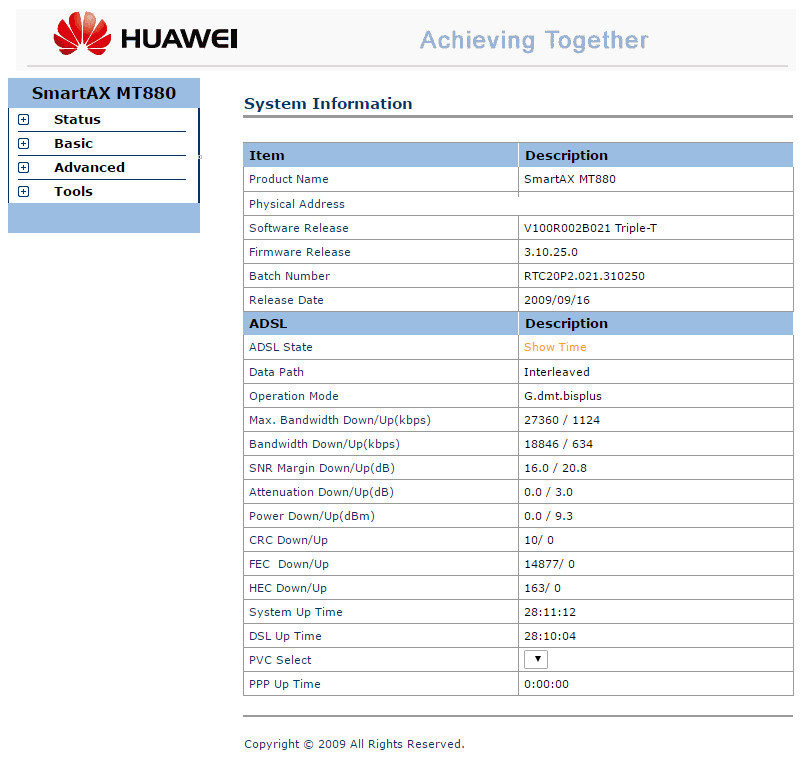Select the System Up Time label
The image size is (802, 760).
point(296,612)
